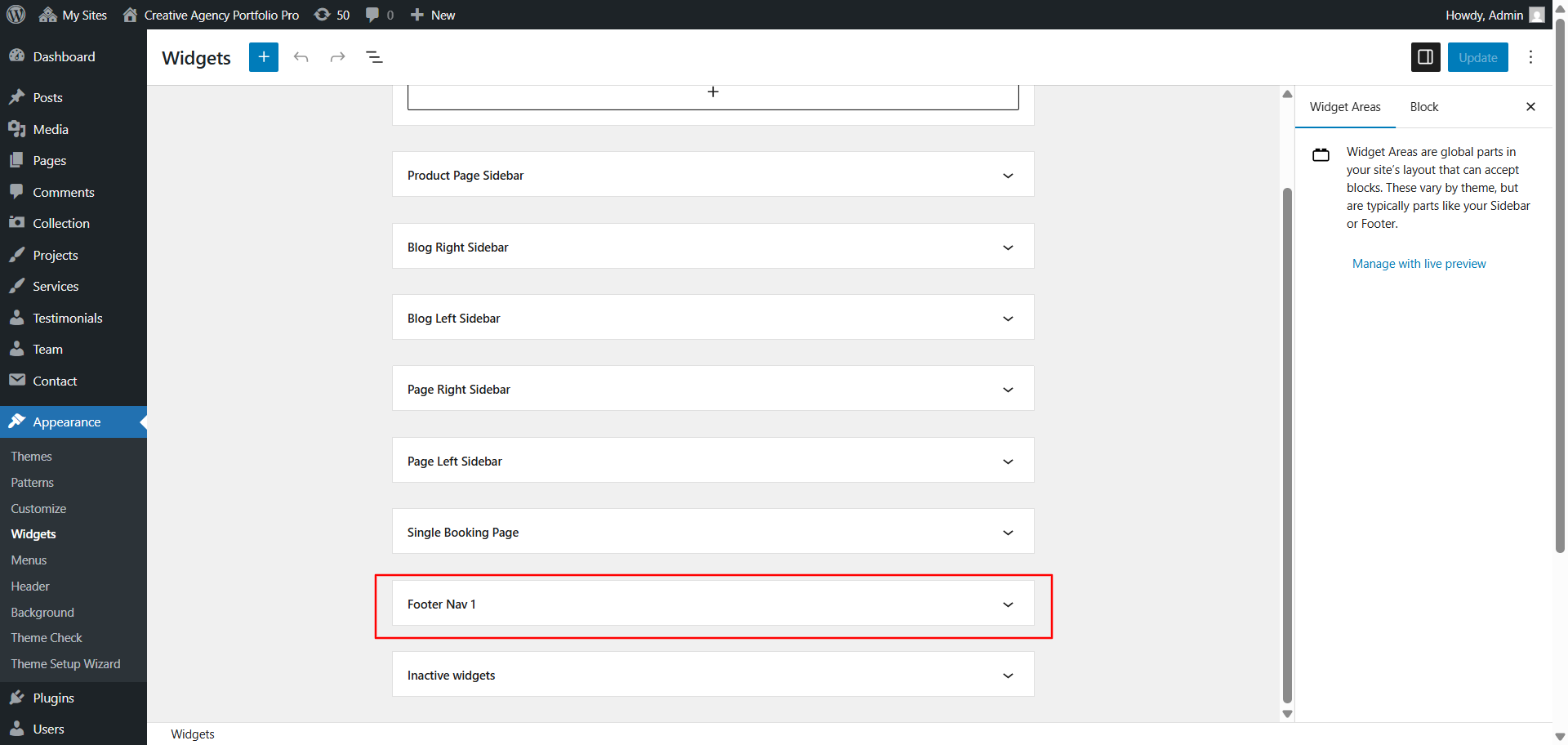Click the Update button
The image size is (1568, 745).
[x=1478, y=57]
